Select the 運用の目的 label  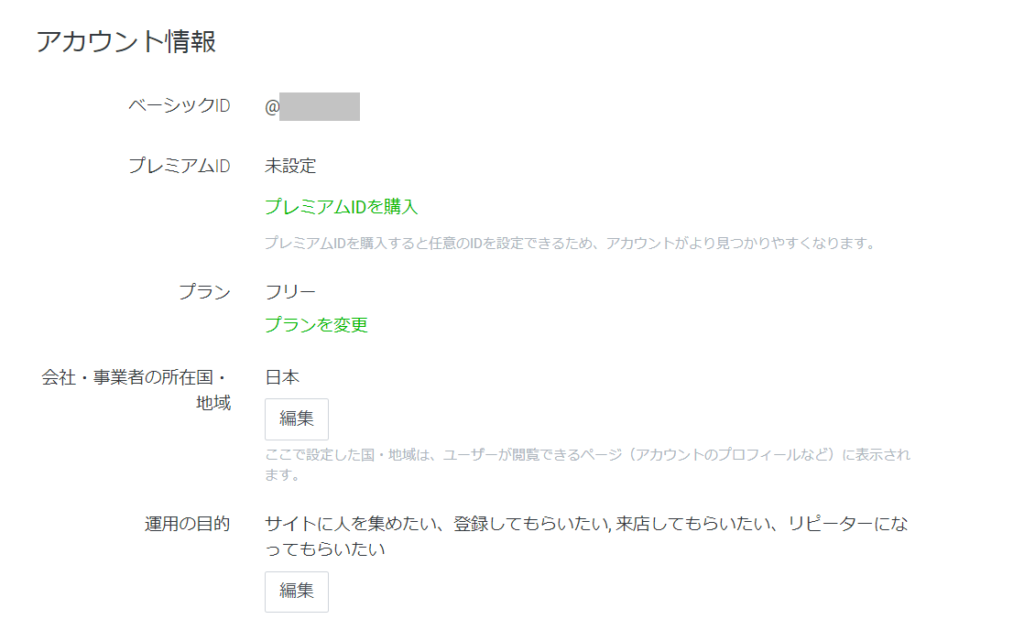(188, 524)
